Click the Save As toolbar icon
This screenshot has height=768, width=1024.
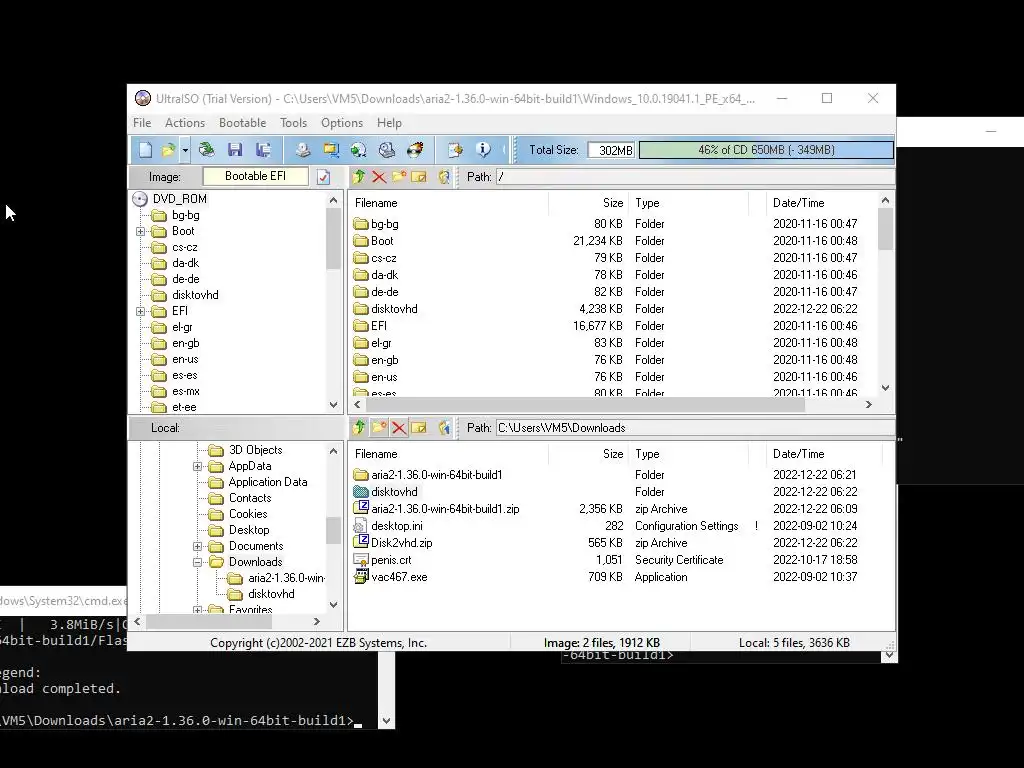(x=263, y=150)
